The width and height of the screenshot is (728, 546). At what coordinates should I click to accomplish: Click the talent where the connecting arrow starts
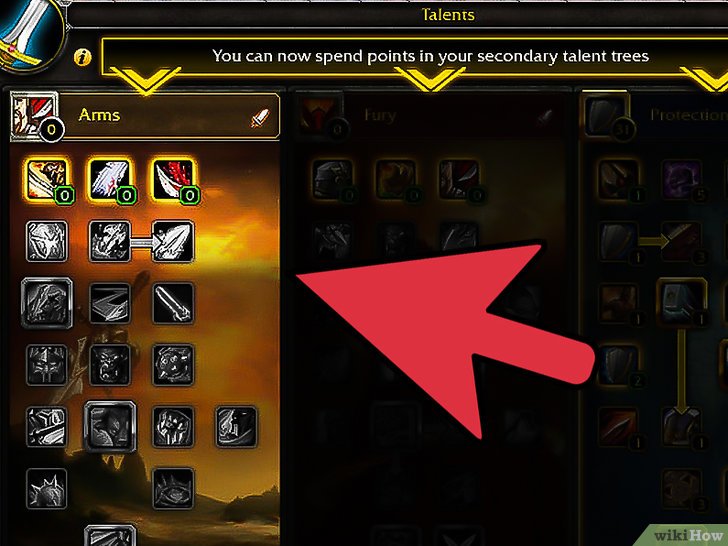click(x=110, y=241)
